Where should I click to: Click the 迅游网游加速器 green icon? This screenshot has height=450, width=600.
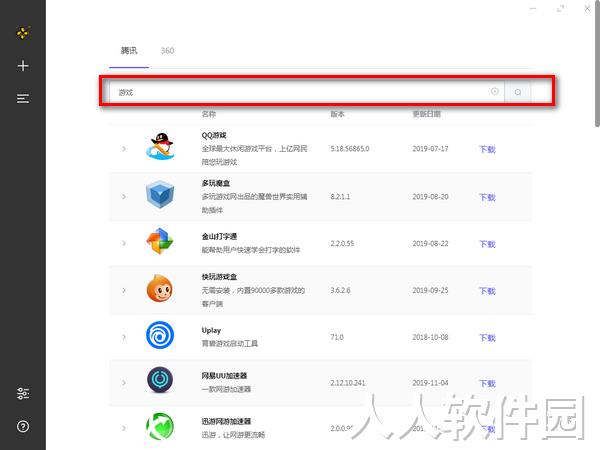click(160, 426)
